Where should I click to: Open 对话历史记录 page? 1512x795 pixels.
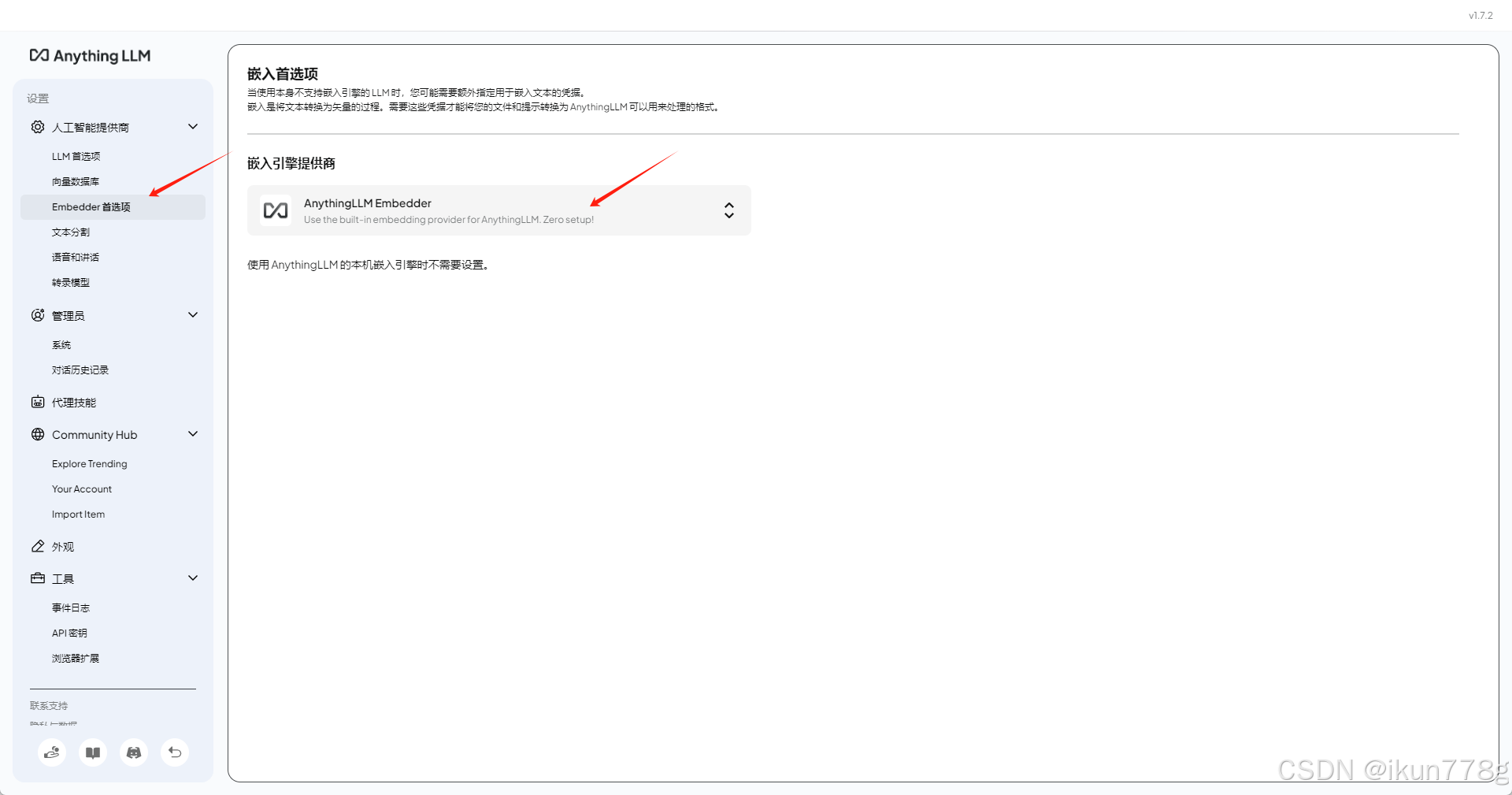coord(80,370)
